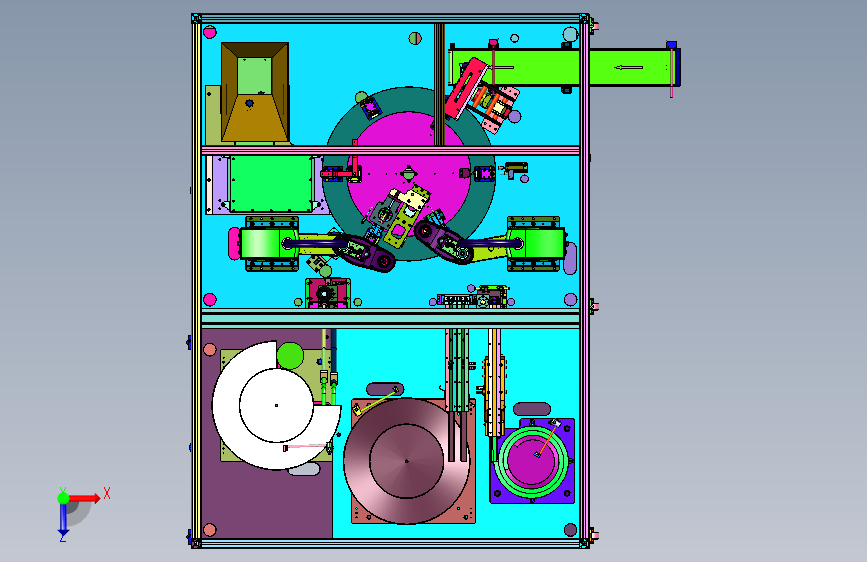Select the half-green half-pink circle near top
The width and height of the screenshot is (867, 562).
point(415,38)
